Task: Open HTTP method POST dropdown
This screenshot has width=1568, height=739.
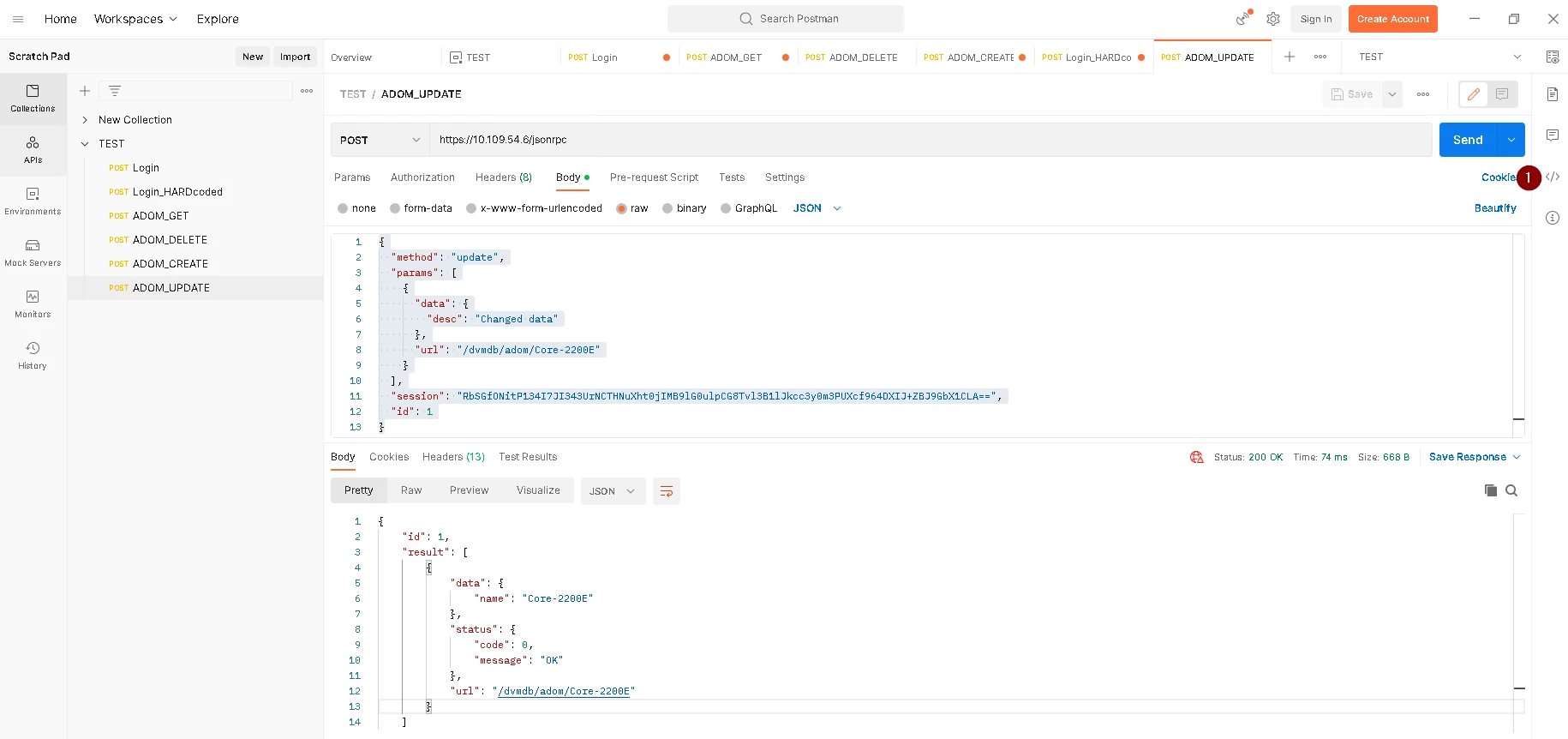Action: pos(380,140)
